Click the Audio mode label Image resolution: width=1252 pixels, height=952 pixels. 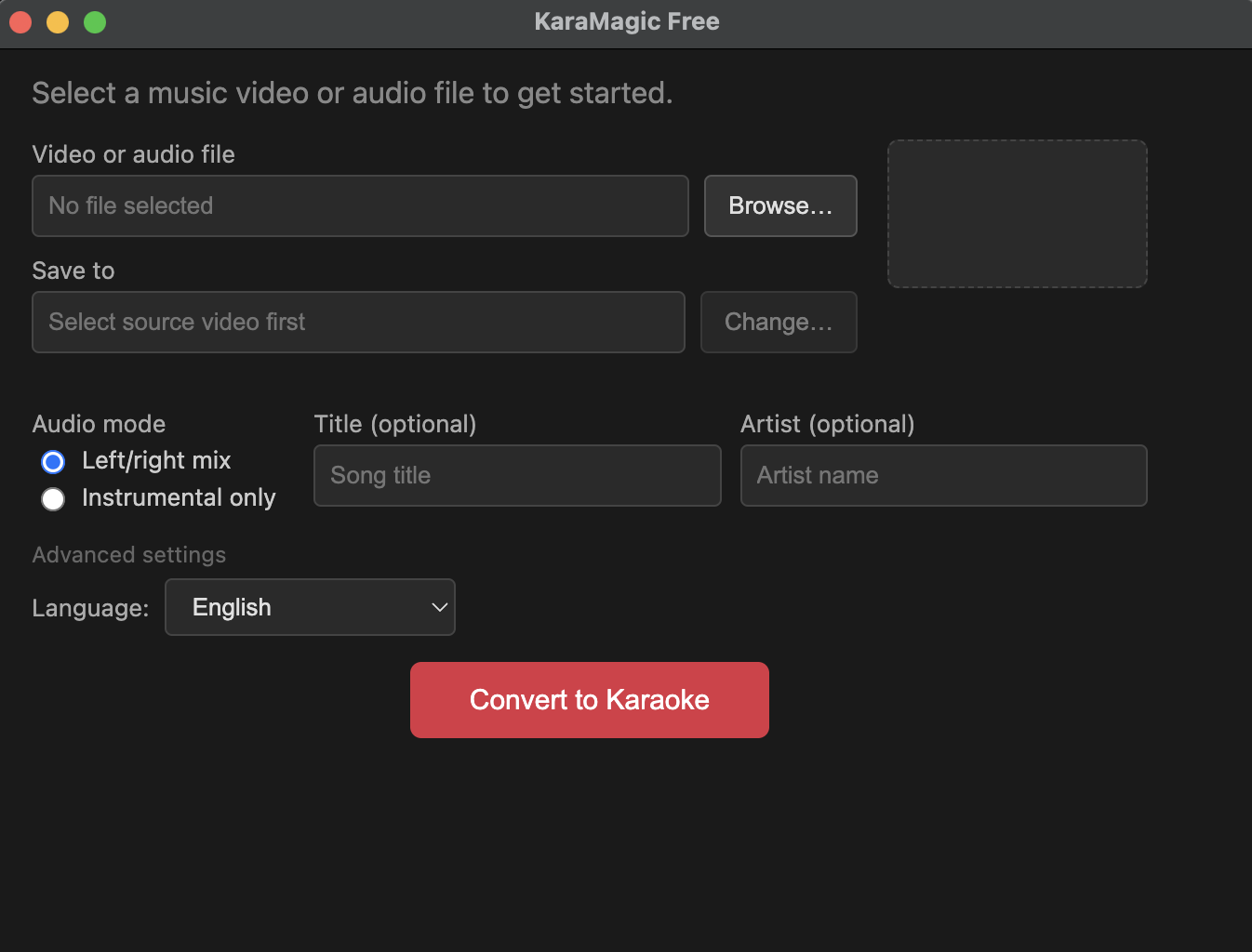click(x=99, y=424)
